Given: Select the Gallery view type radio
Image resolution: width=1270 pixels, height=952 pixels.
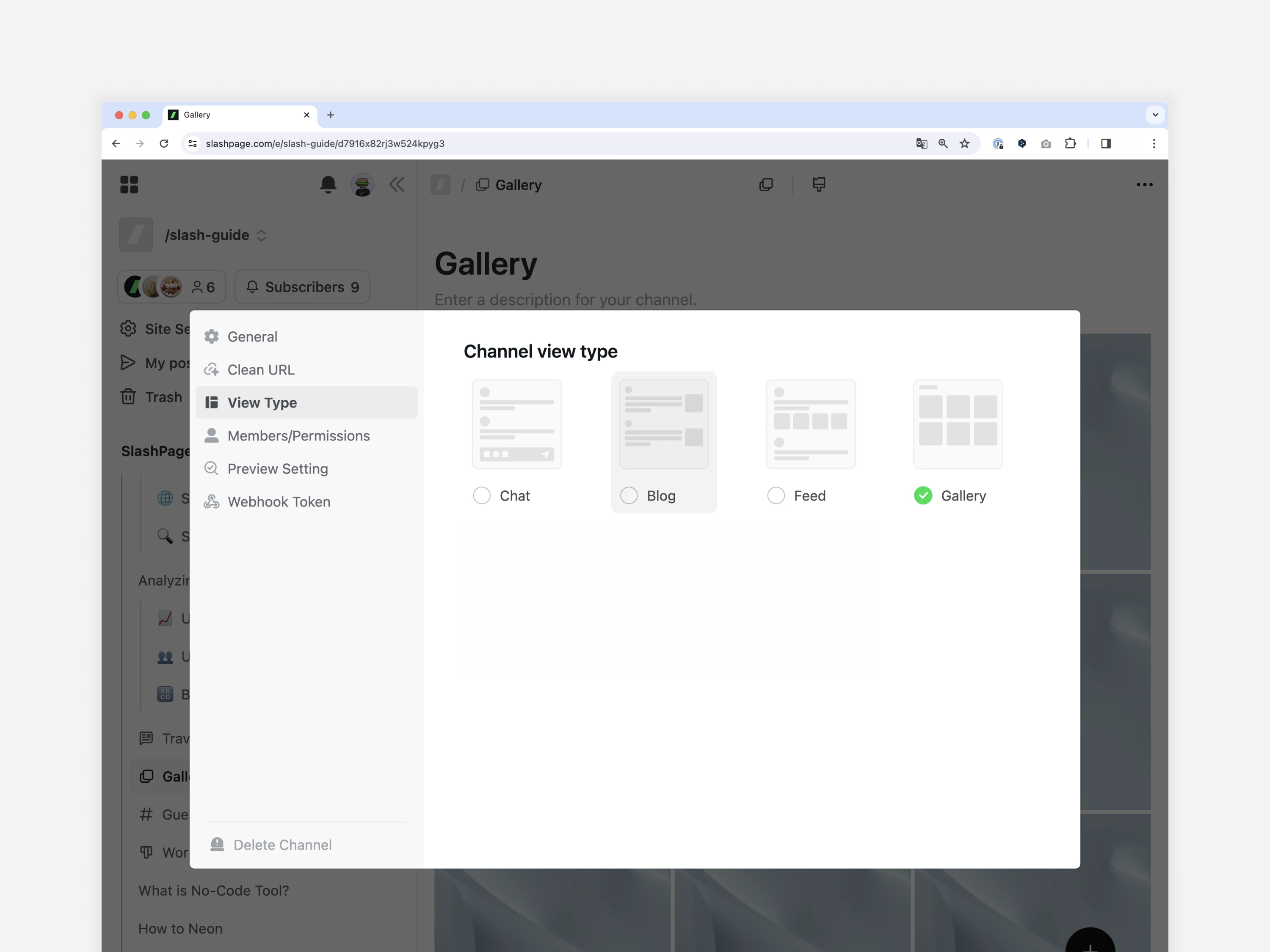Looking at the screenshot, I should tap(922, 495).
